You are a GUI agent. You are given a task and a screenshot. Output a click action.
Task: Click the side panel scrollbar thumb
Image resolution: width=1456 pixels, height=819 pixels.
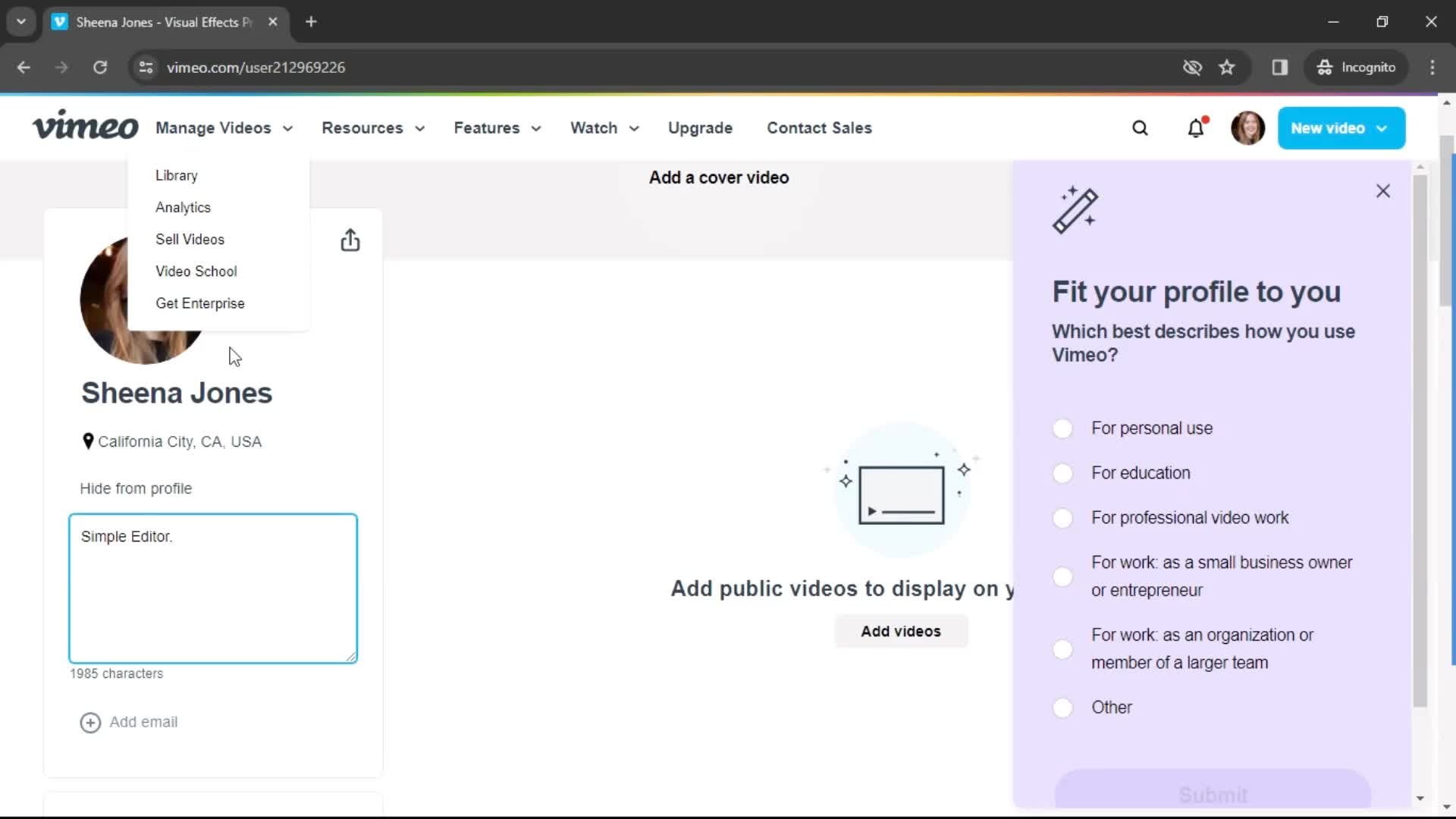click(x=1420, y=440)
